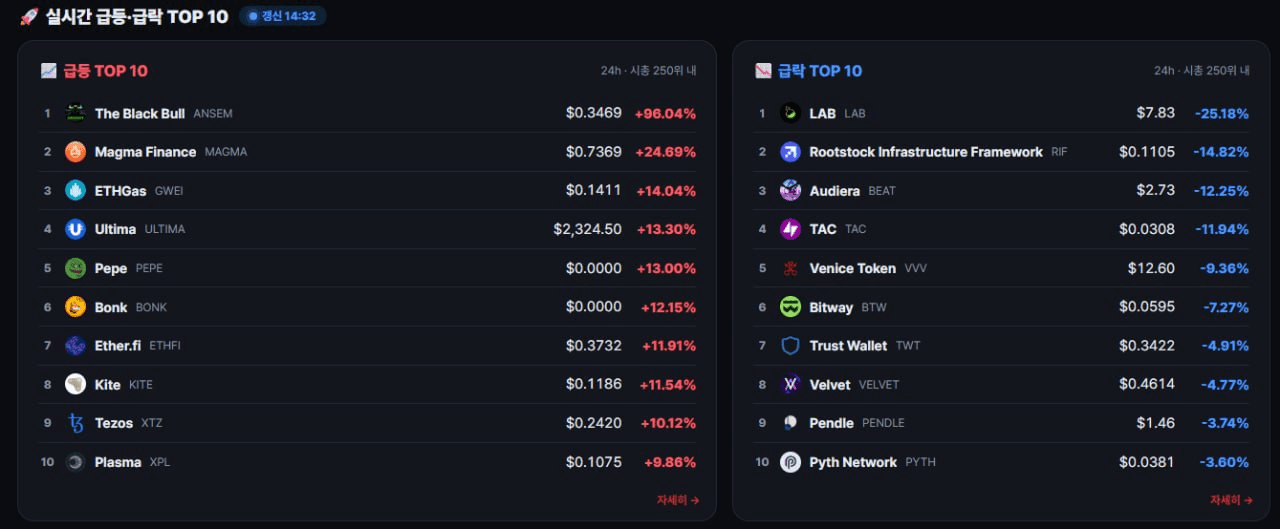Click the Pepe frog coin icon
This screenshot has width=1280, height=529.
[75, 268]
